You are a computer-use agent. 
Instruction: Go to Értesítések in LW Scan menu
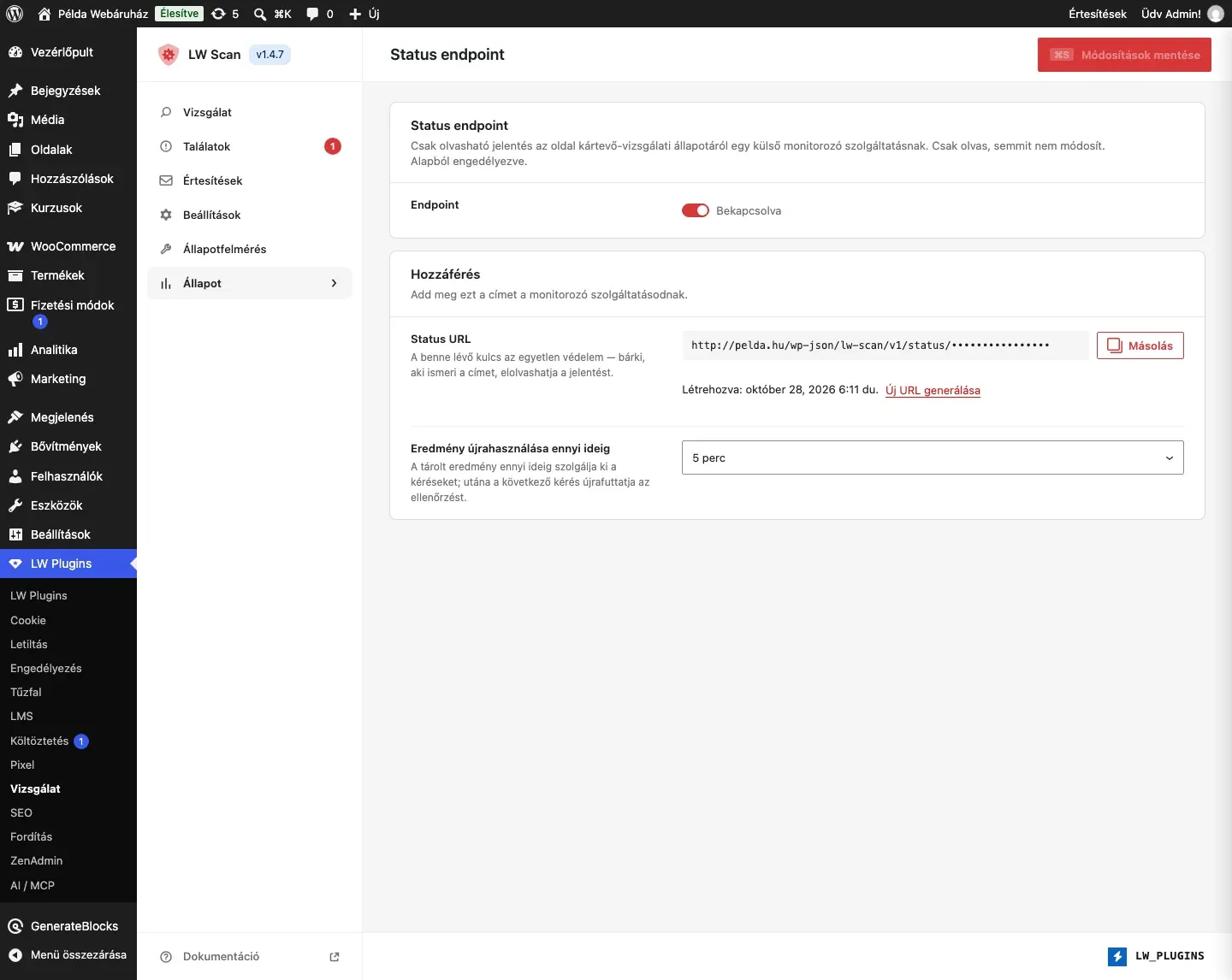click(250, 180)
